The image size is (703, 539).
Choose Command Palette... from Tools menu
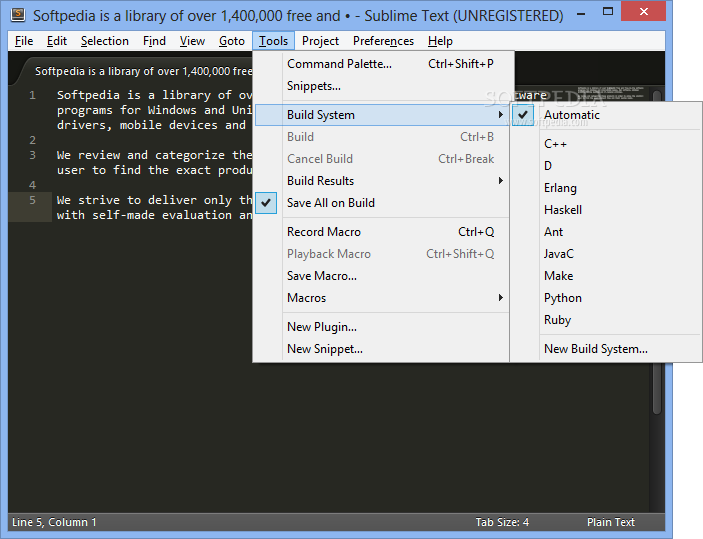click(382, 64)
